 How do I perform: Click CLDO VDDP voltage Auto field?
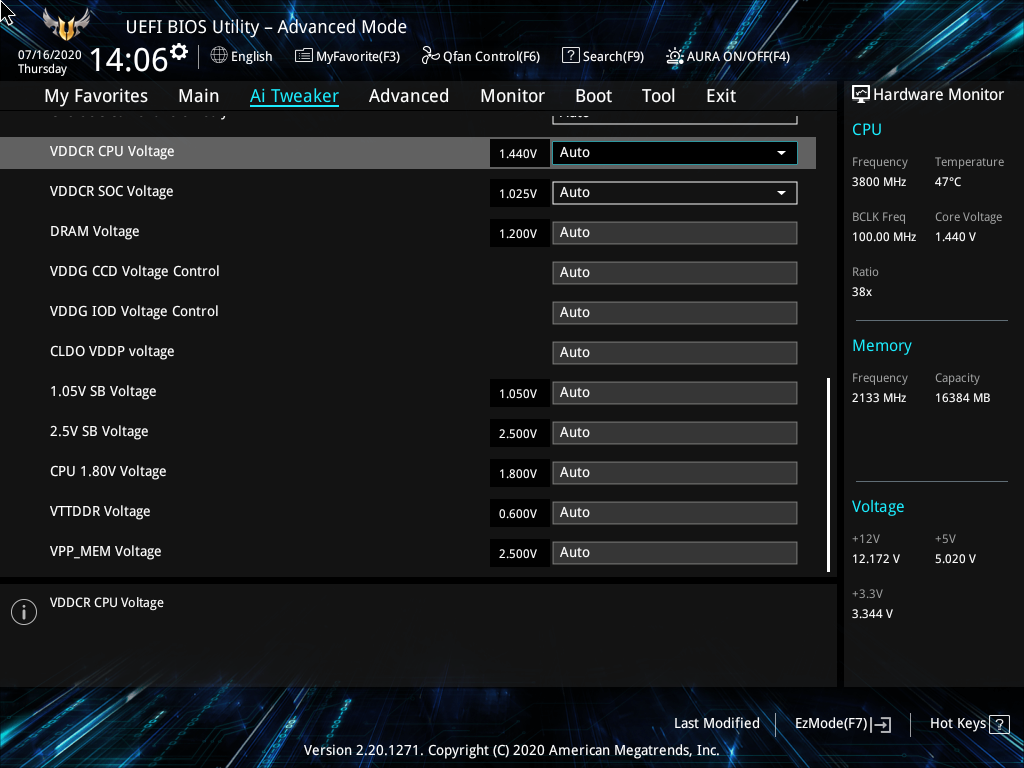(675, 353)
